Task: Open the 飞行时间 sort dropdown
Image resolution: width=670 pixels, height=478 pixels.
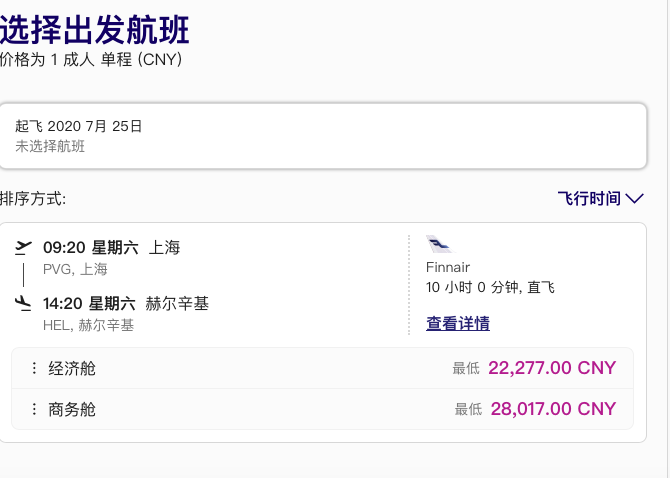Action: [x=600, y=199]
